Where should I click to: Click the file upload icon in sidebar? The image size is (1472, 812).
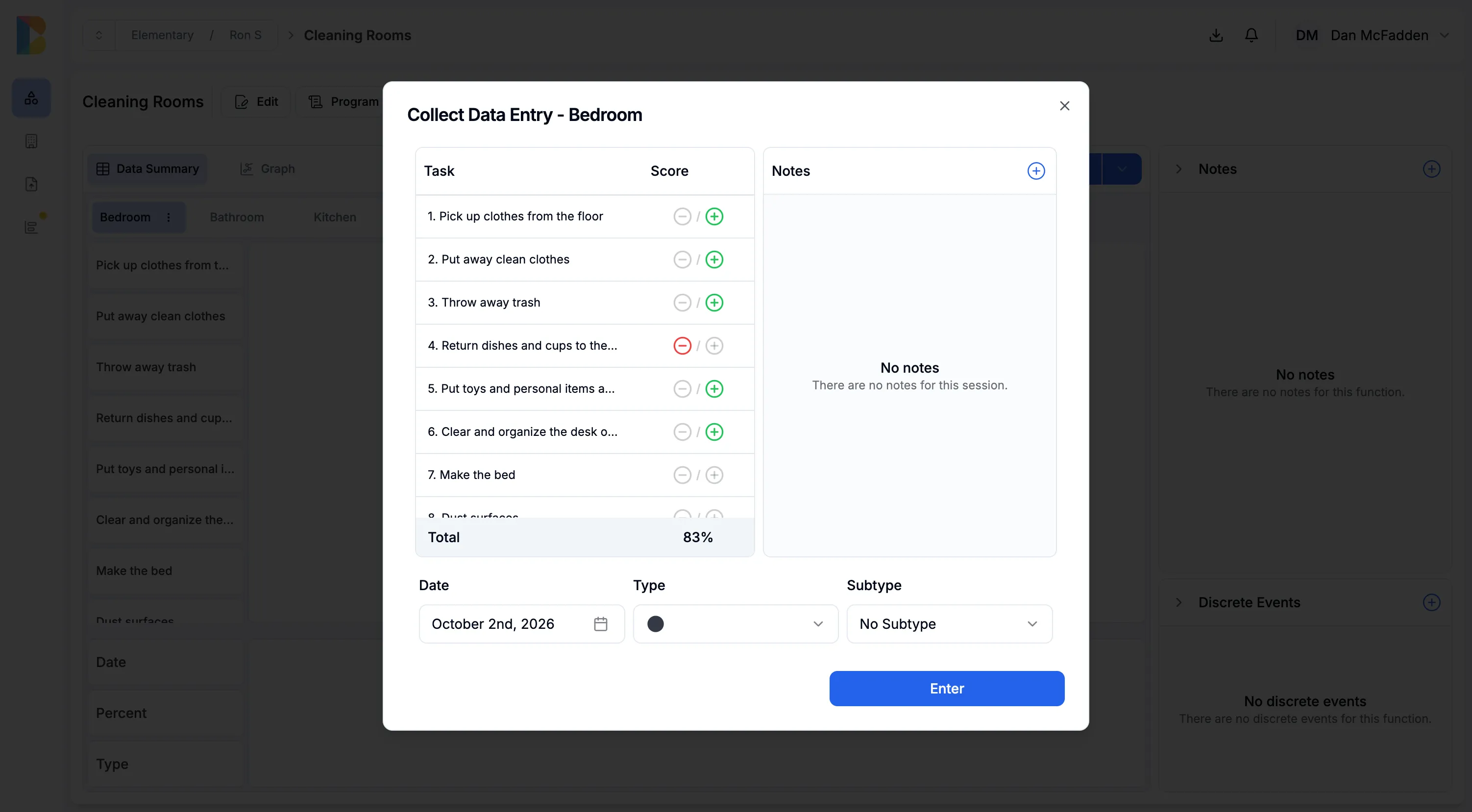click(x=31, y=185)
